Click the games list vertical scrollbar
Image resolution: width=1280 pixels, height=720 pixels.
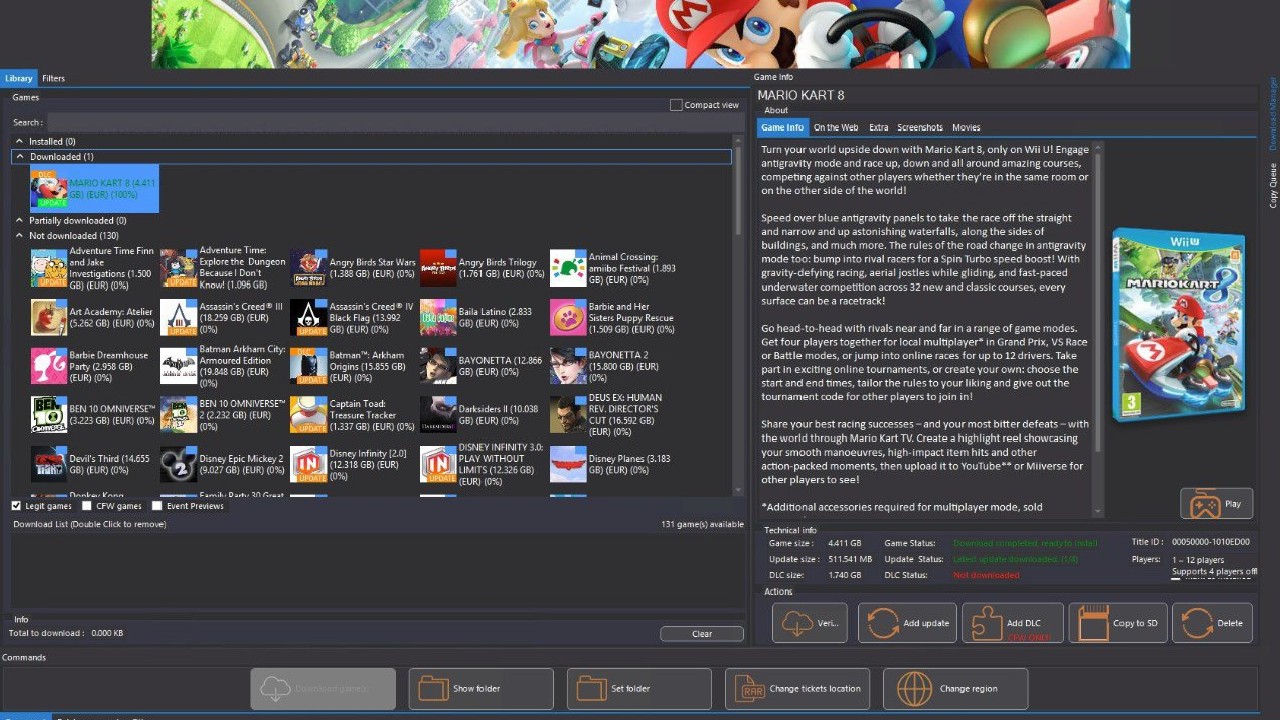tap(740, 315)
